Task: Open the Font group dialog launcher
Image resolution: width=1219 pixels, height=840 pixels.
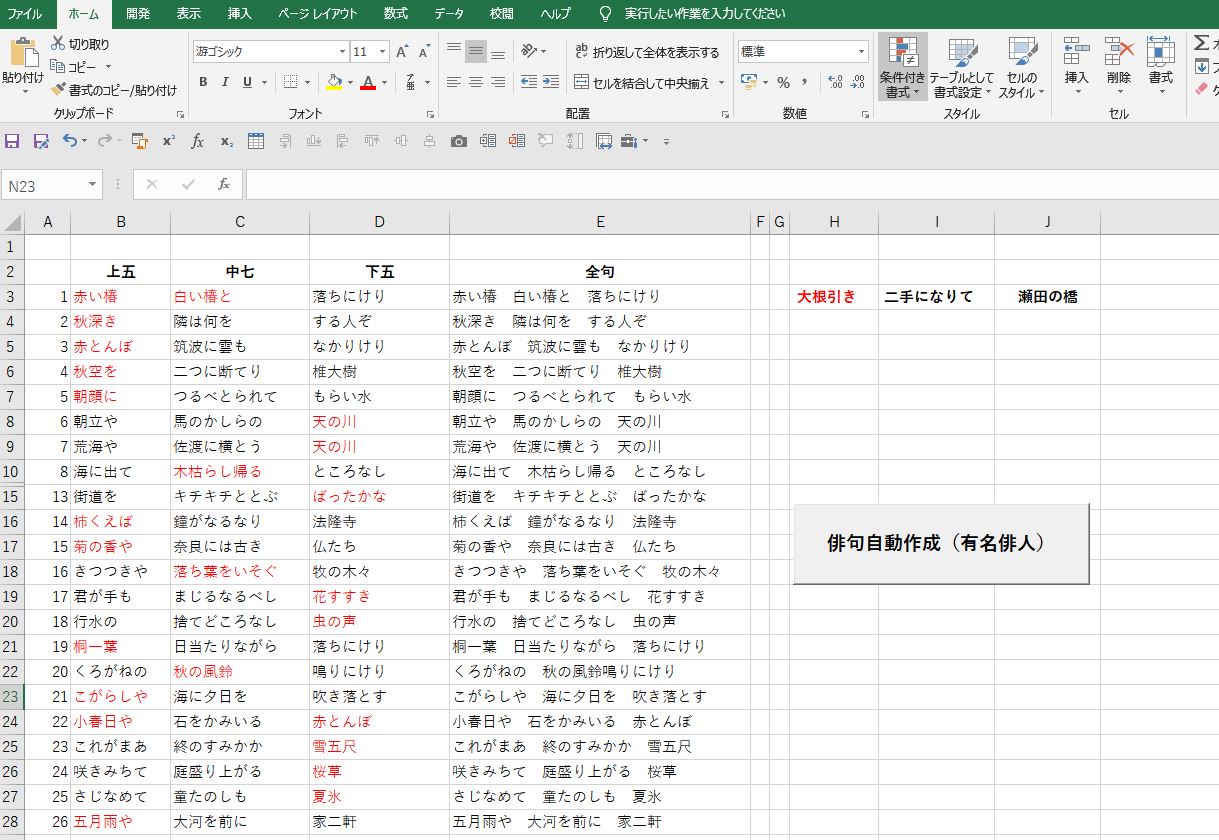Action: tap(431, 114)
